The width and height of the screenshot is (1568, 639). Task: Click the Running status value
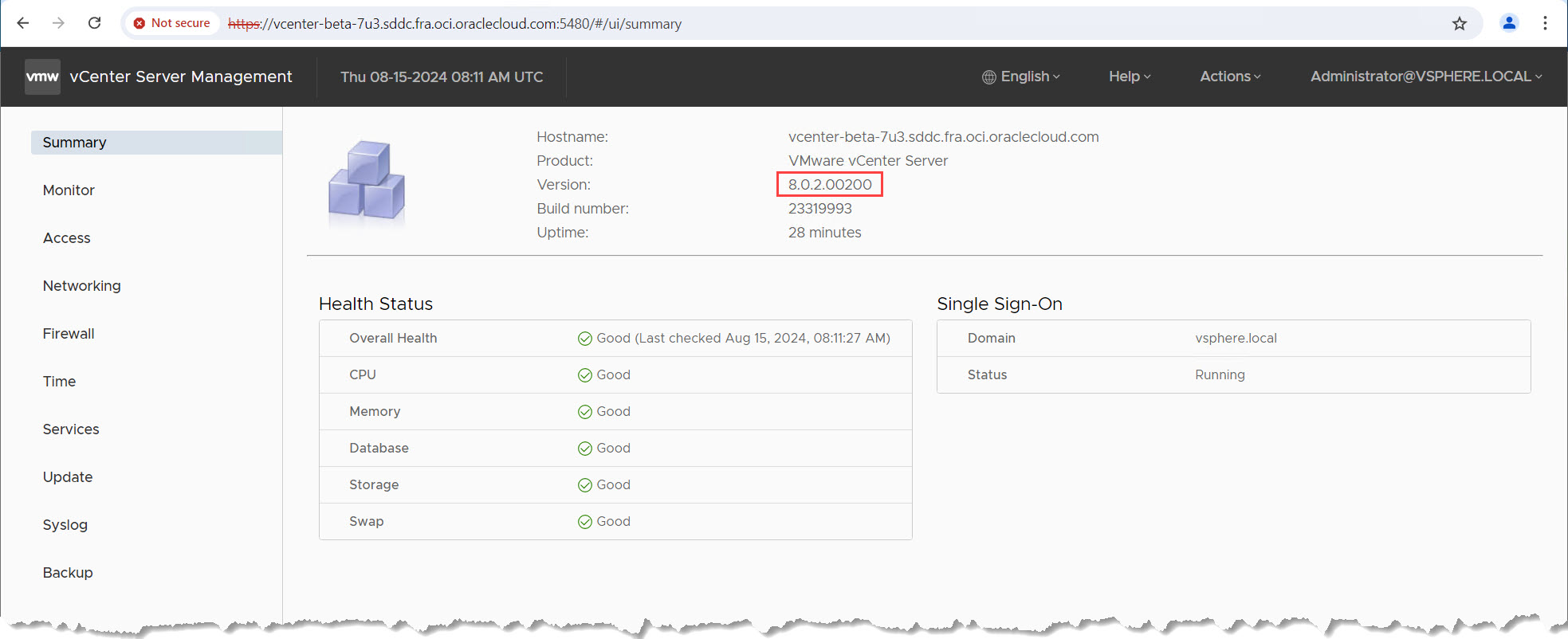(x=1220, y=375)
